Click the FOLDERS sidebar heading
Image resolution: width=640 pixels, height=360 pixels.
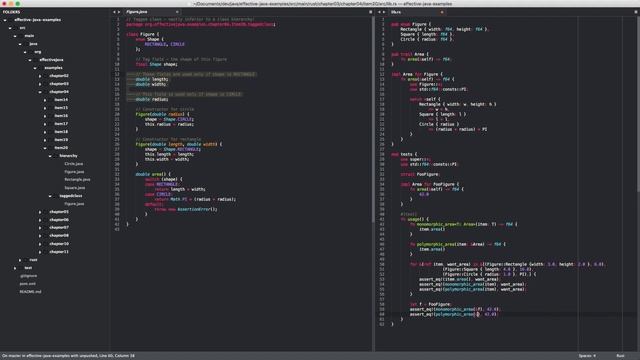[11, 12]
